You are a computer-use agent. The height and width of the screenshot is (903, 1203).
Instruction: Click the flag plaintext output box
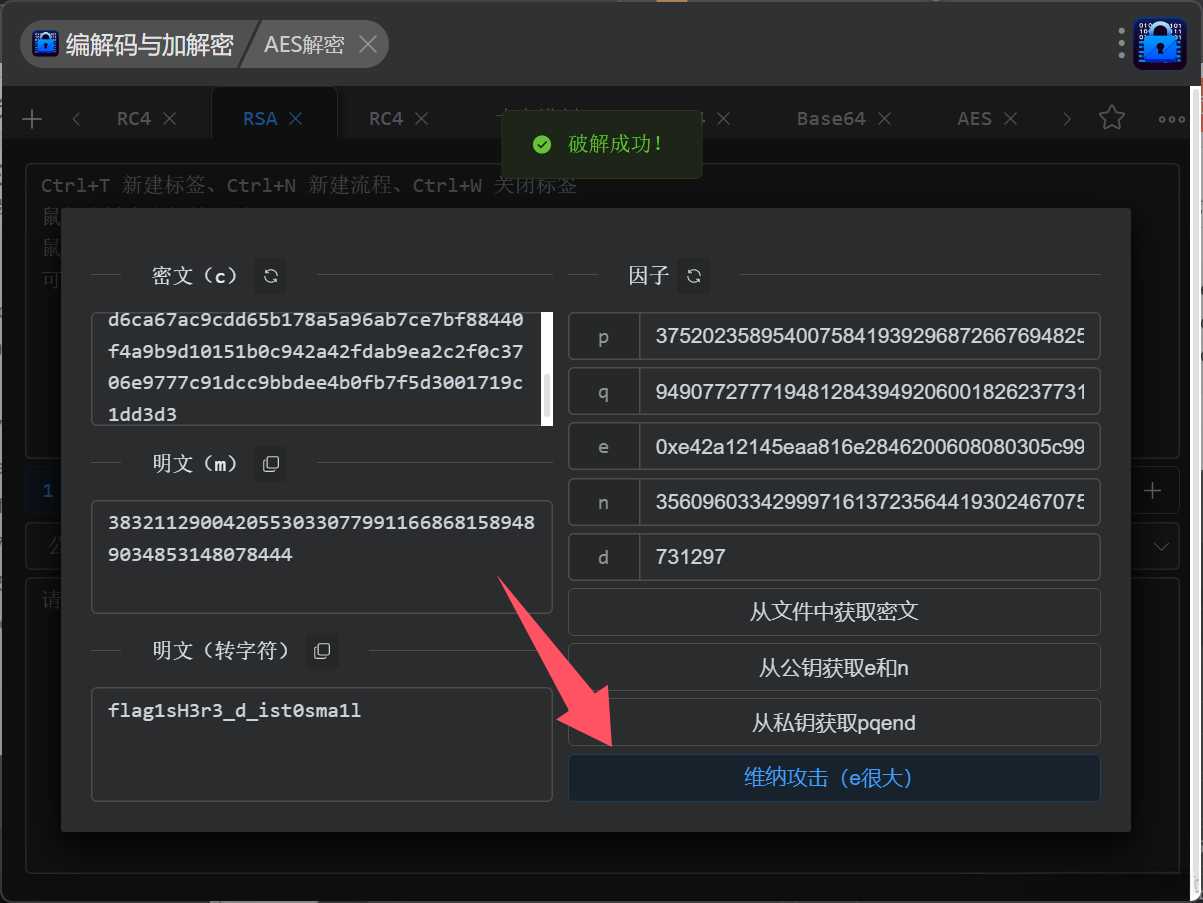[x=322, y=744]
